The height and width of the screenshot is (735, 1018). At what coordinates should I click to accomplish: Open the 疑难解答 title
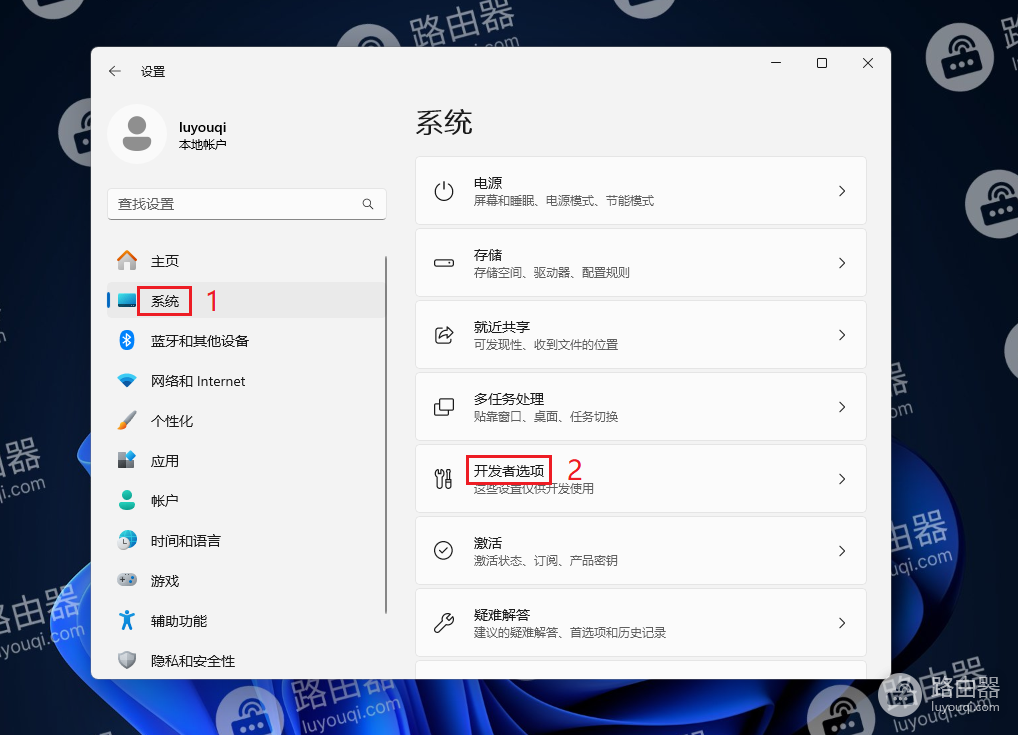(x=502, y=615)
